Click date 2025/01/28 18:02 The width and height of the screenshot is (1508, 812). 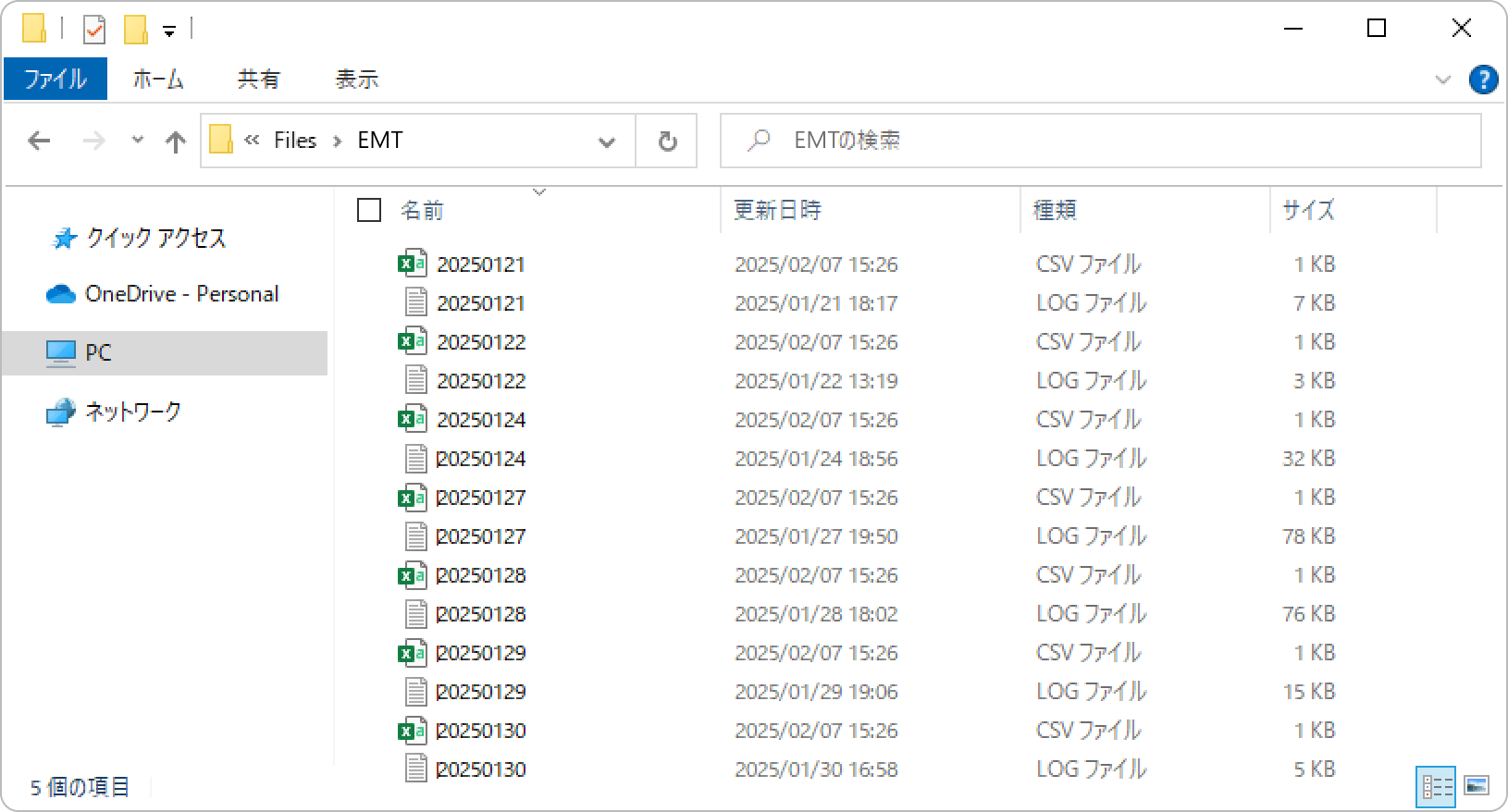coord(816,614)
